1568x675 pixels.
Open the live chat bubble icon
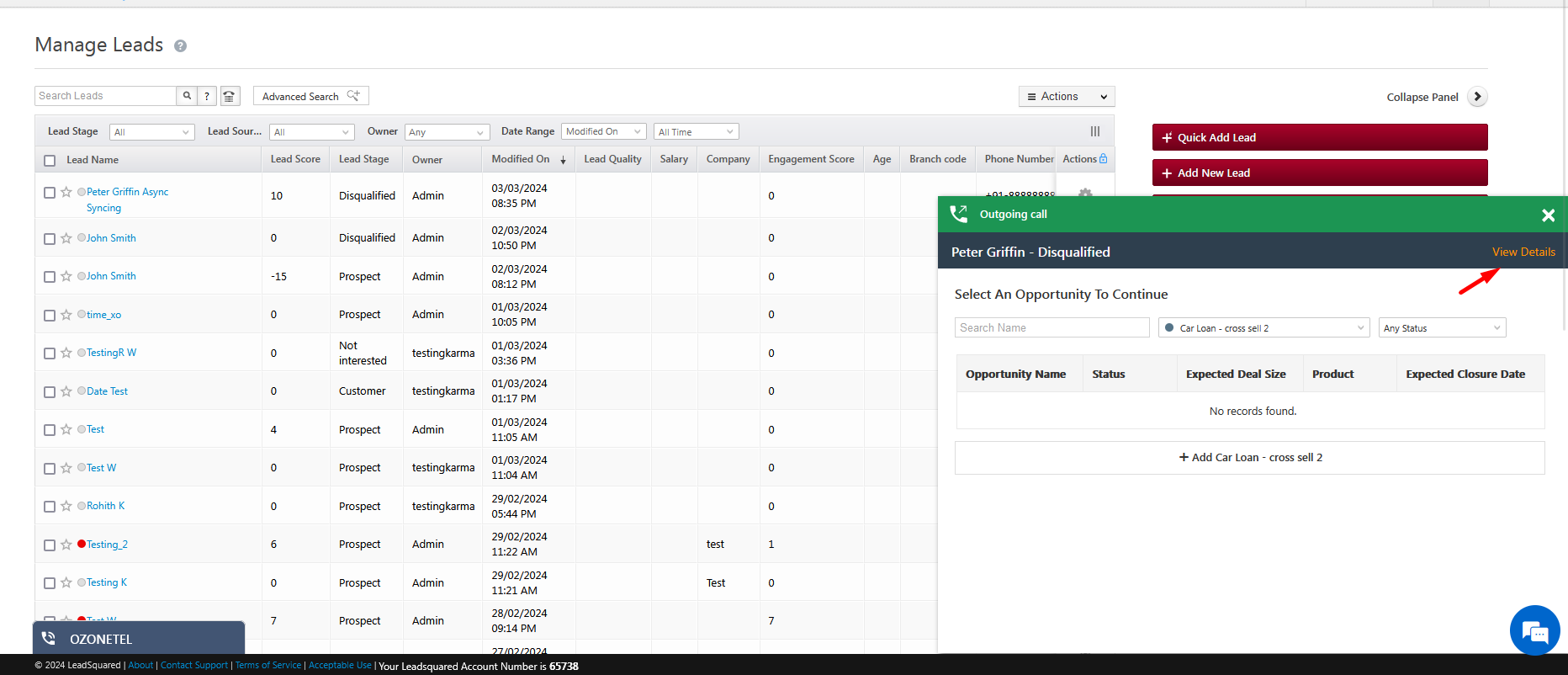1534,630
